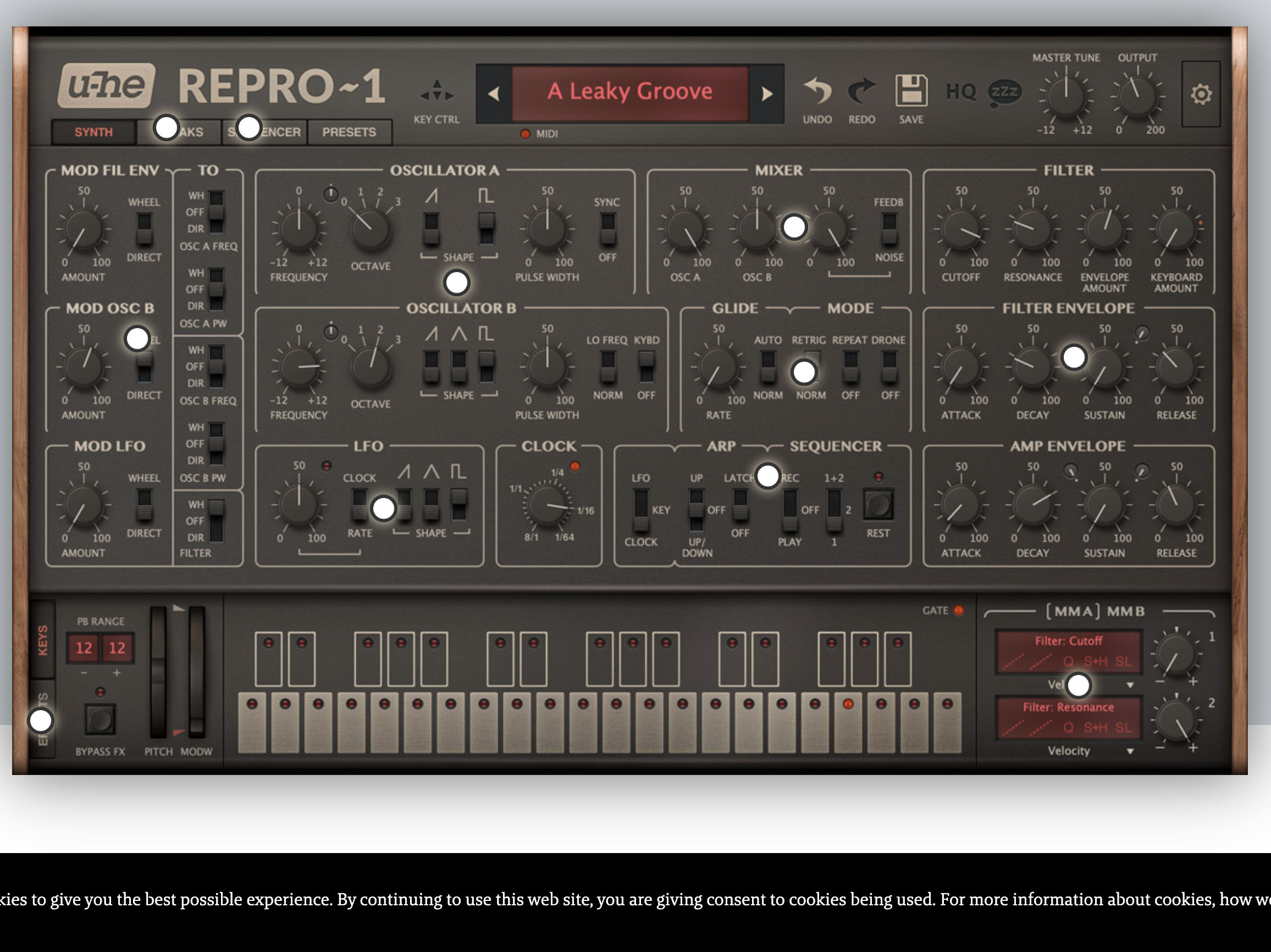Switch to the SYNTH tab

tap(93, 132)
